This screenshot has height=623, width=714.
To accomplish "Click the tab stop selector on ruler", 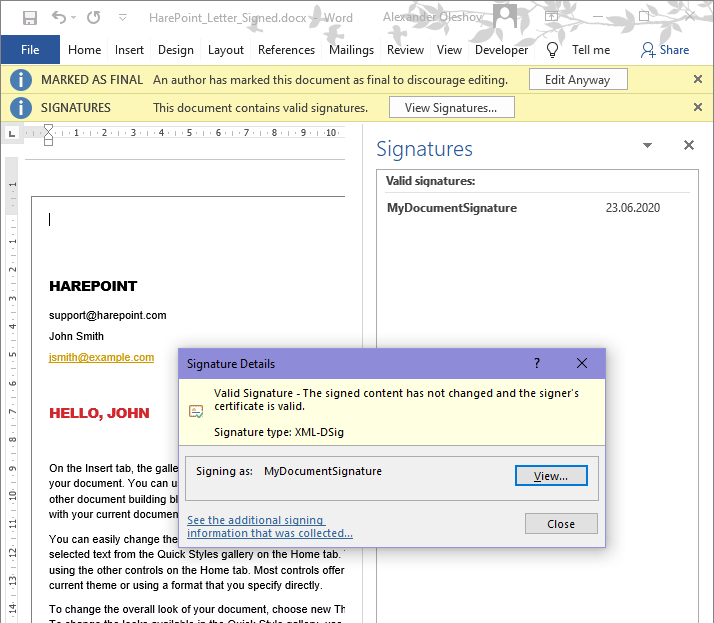I will [x=12, y=133].
